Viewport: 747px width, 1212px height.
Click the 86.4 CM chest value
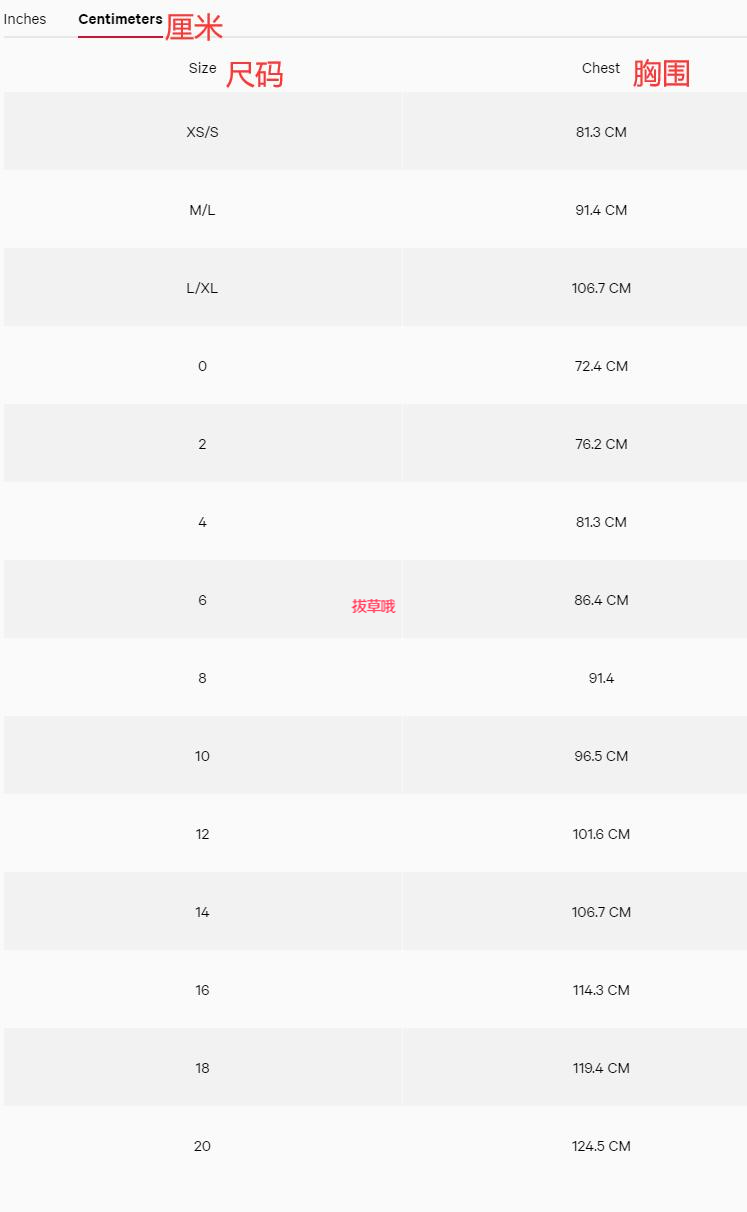601,600
